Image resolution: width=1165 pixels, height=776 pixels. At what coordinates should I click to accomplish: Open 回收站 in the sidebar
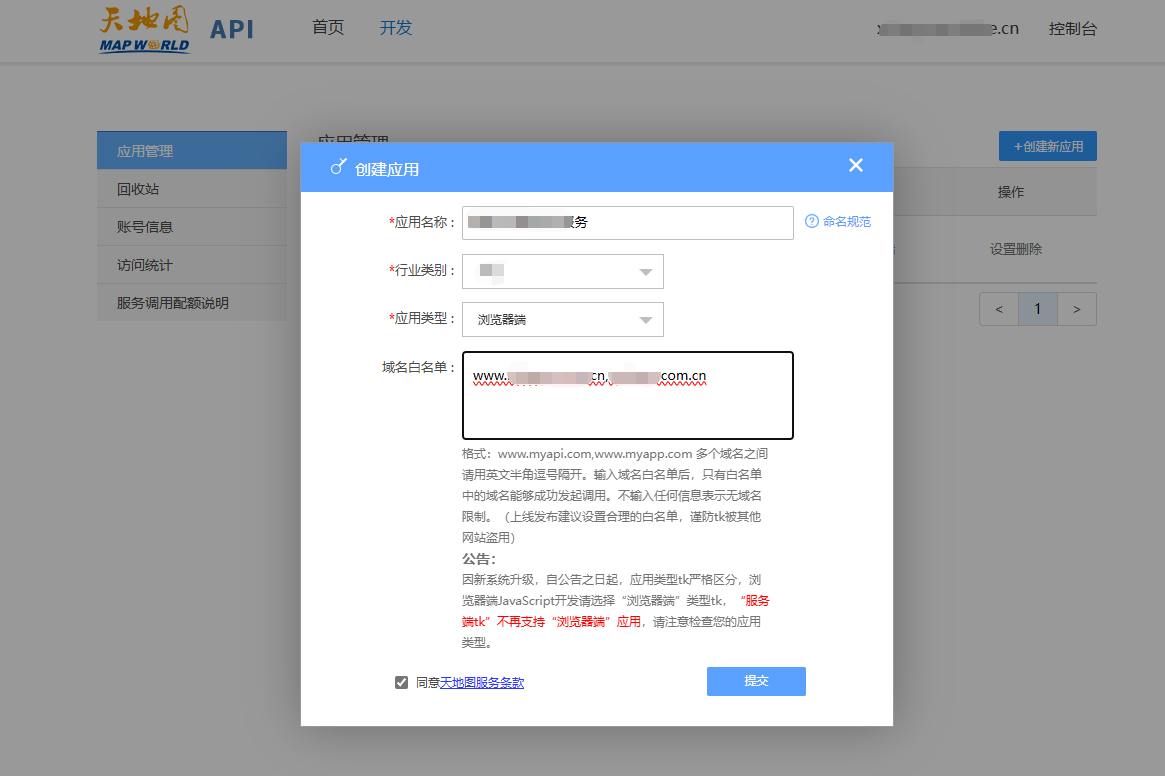191,189
